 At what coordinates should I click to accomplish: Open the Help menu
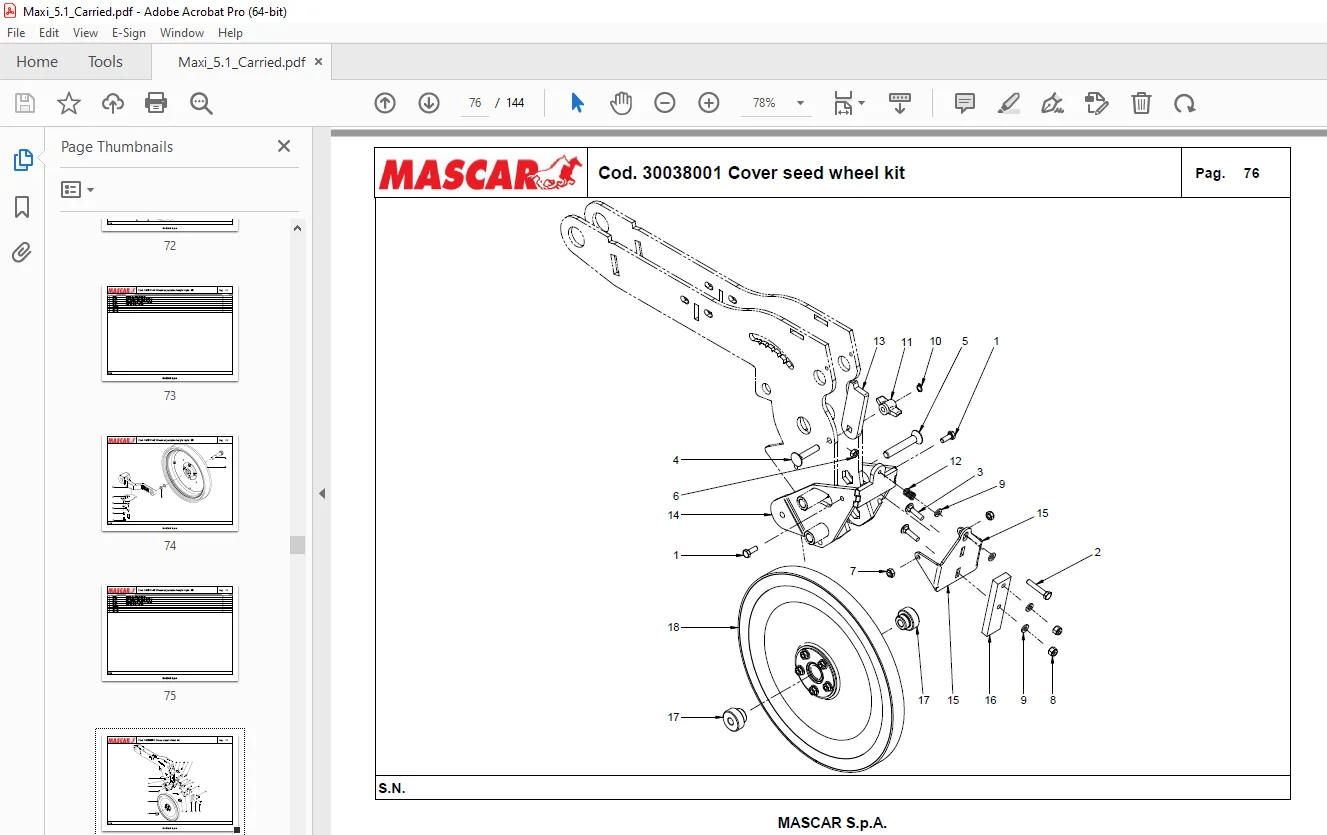230,33
